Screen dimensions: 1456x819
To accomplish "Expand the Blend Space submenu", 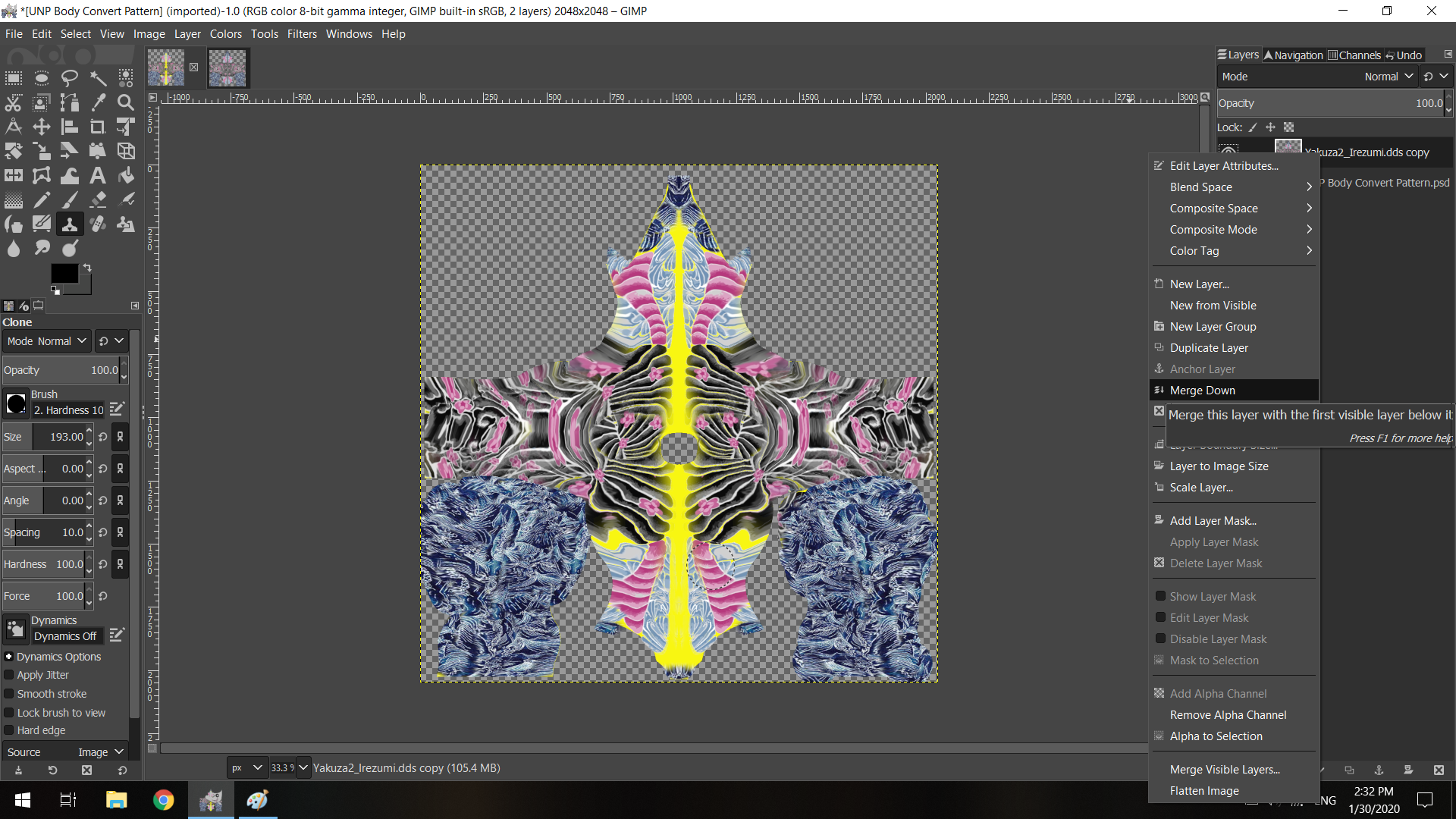I will [1234, 187].
